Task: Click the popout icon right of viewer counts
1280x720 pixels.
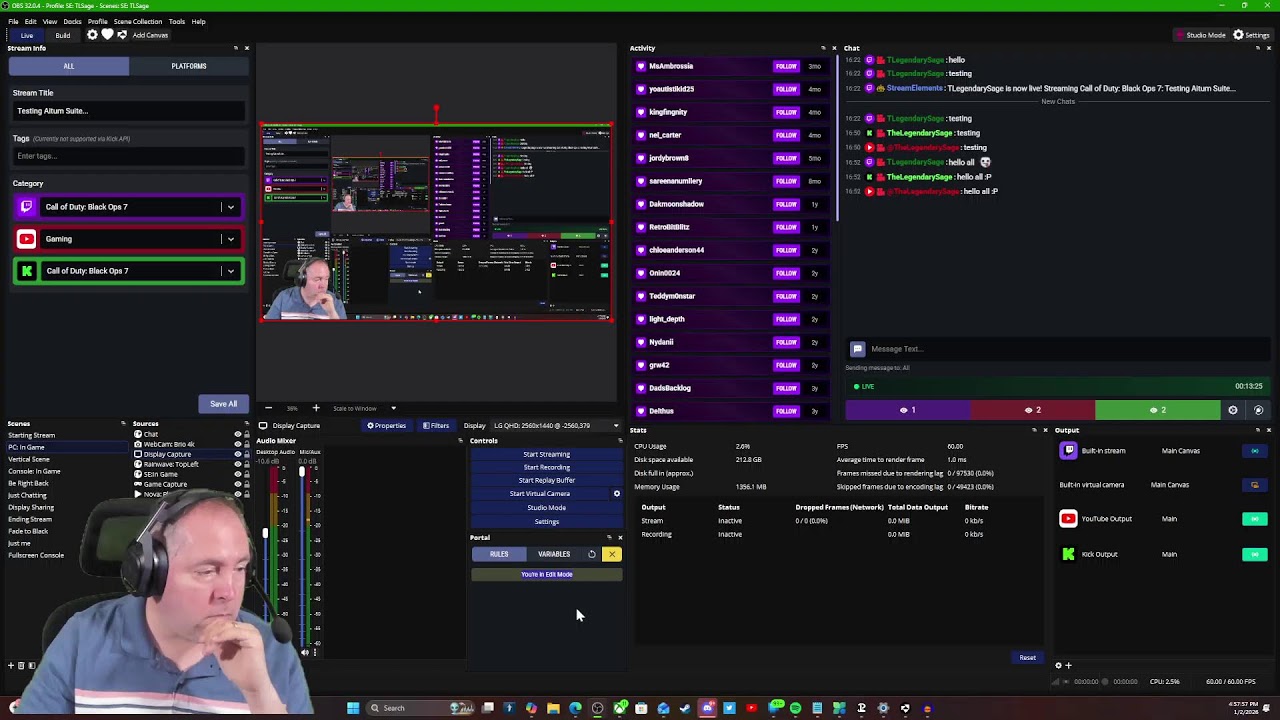Action: pos(1259,410)
